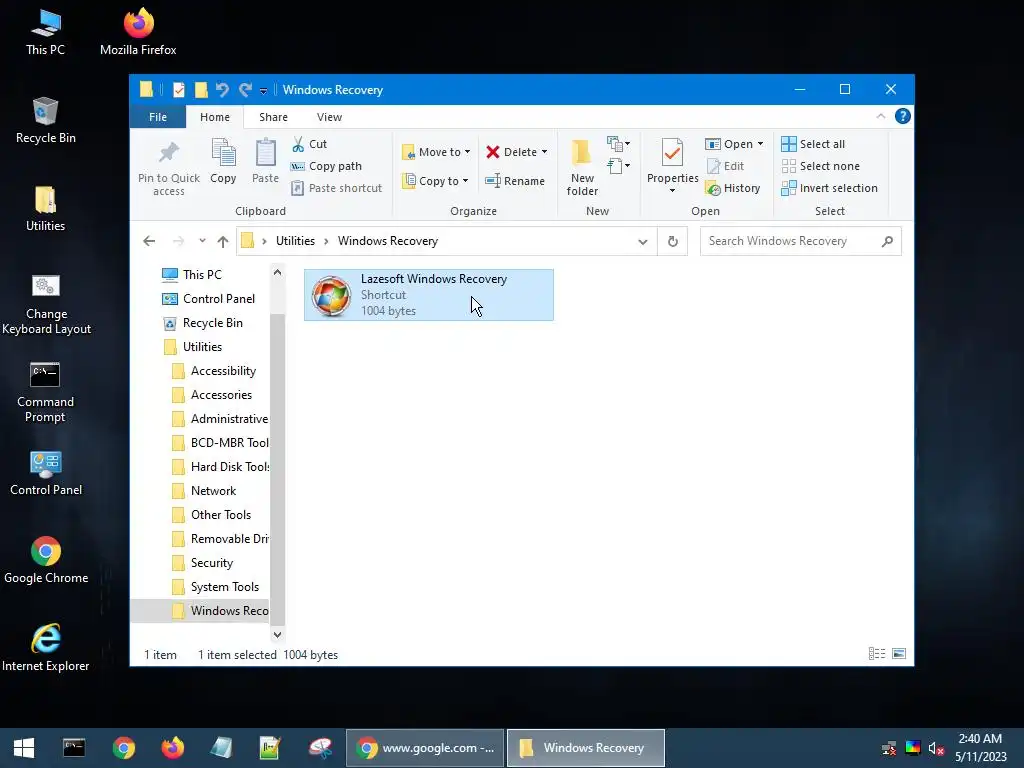Viewport: 1024px width, 768px height.
Task: Create a New folder from the ribbon
Action: tap(582, 167)
